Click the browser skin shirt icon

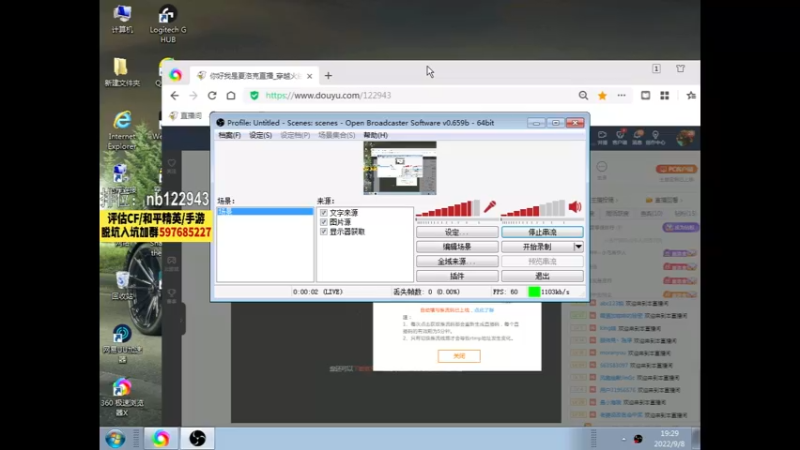point(680,68)
